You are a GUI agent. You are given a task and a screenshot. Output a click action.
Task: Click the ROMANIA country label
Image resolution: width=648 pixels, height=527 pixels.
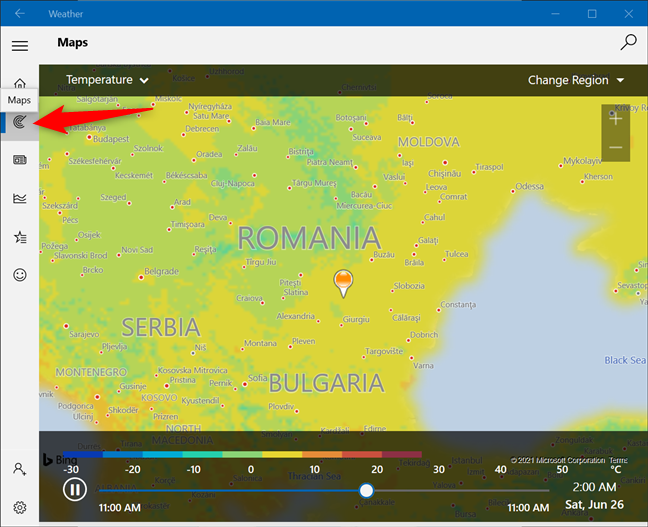[x=309, y=238]
